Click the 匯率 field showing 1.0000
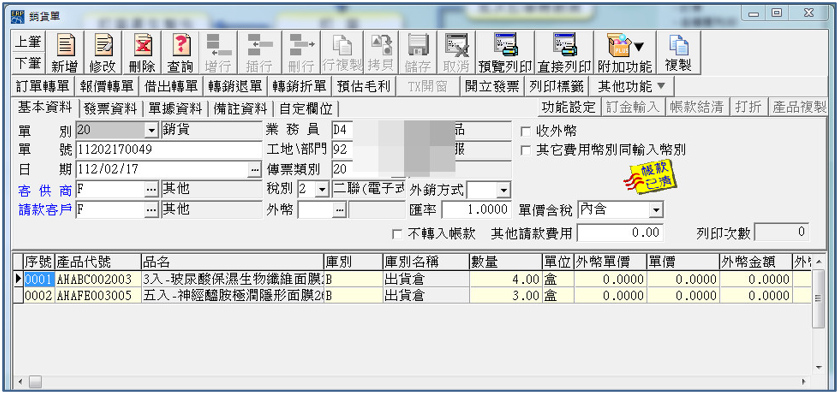This screenshot has height=394, width=840. (x=476, y=210)
